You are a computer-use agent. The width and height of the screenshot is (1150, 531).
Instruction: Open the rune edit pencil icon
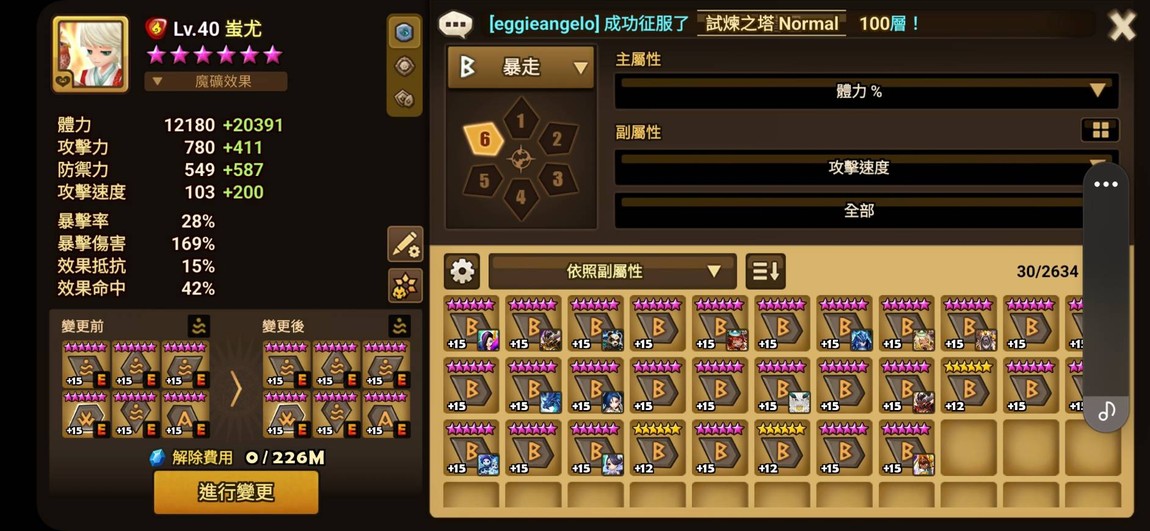pos(405,244)
